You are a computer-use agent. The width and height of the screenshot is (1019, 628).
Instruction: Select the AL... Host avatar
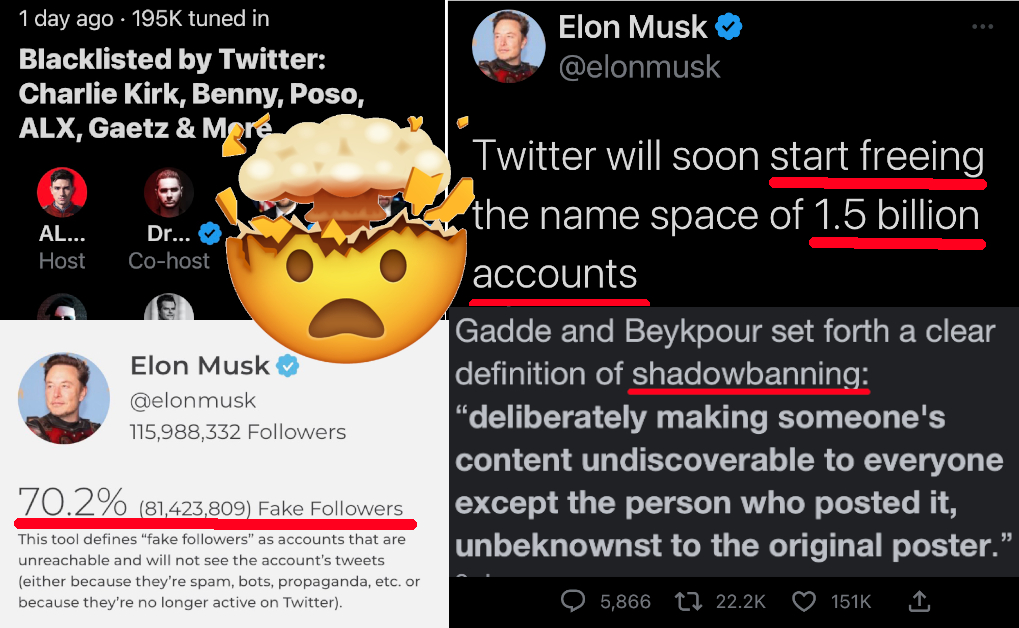click(62, 192)
